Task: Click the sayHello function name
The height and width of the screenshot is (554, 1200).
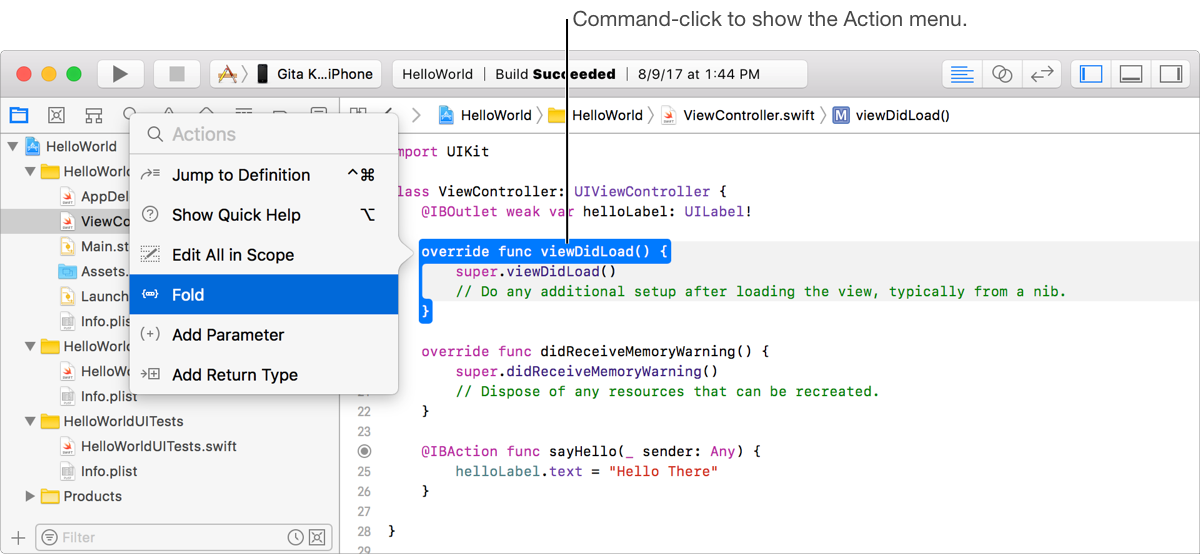Action: (x=583, y=451)
